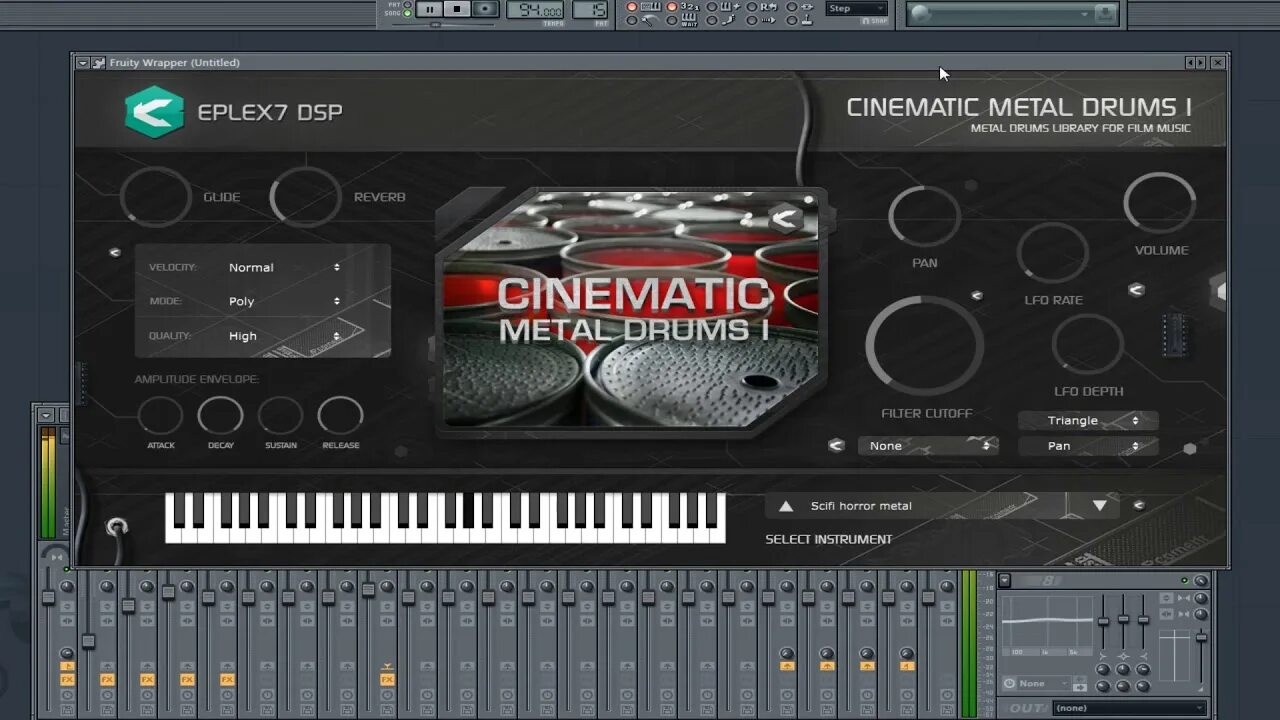Open the Step snap dropdown

pyautogui.click(x=856, y=8)
